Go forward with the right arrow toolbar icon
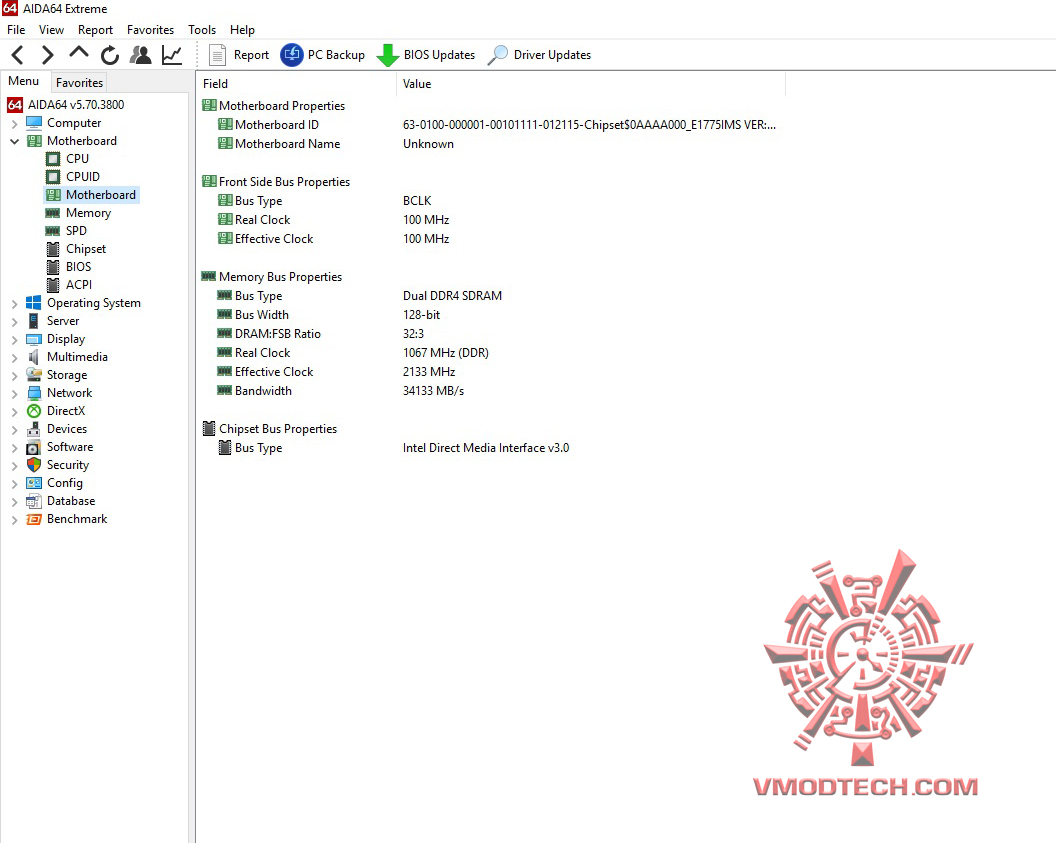The width and height of the screenshot is (1056, 843). (47, 55)
